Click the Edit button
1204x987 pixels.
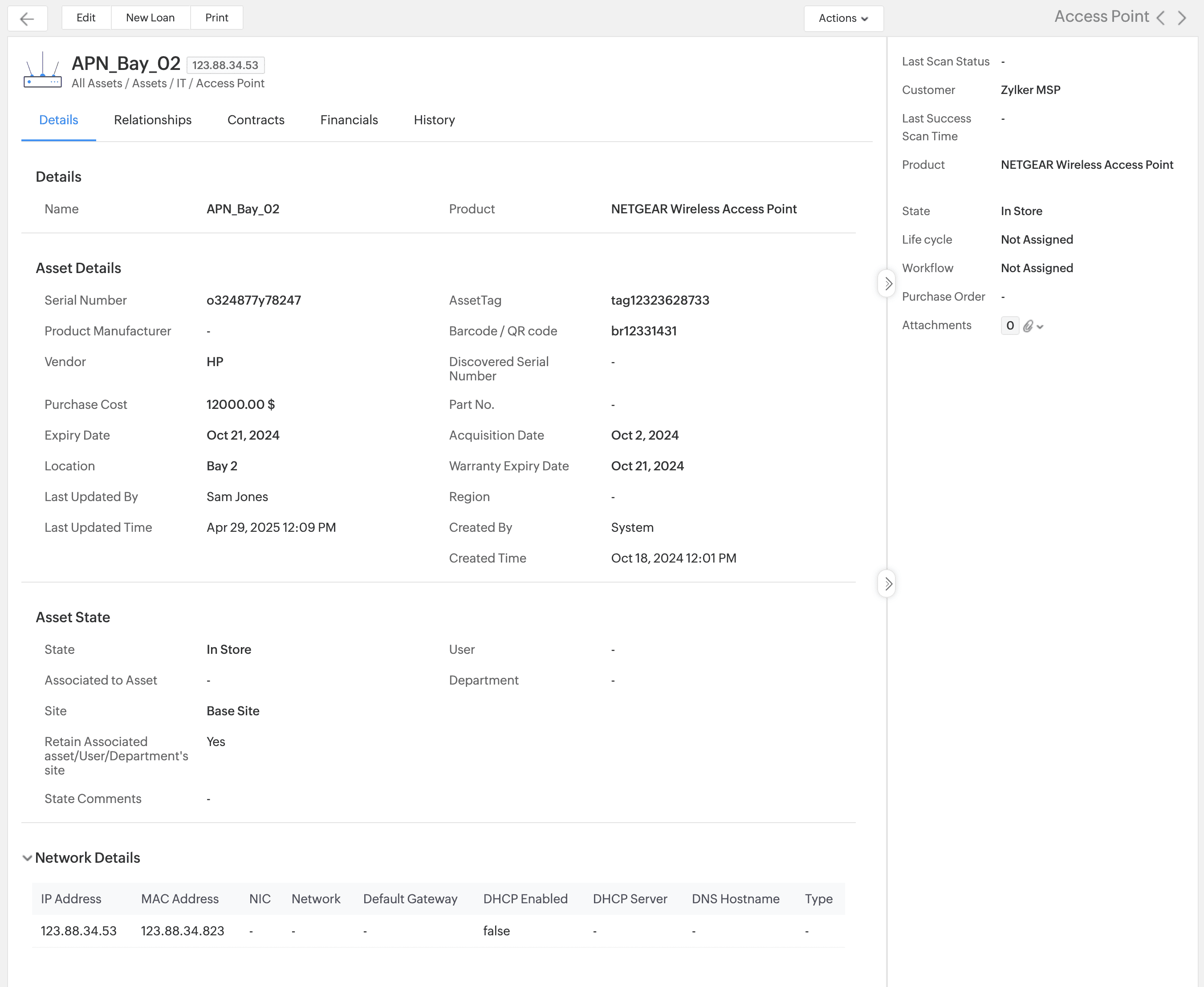coord(86,18)
